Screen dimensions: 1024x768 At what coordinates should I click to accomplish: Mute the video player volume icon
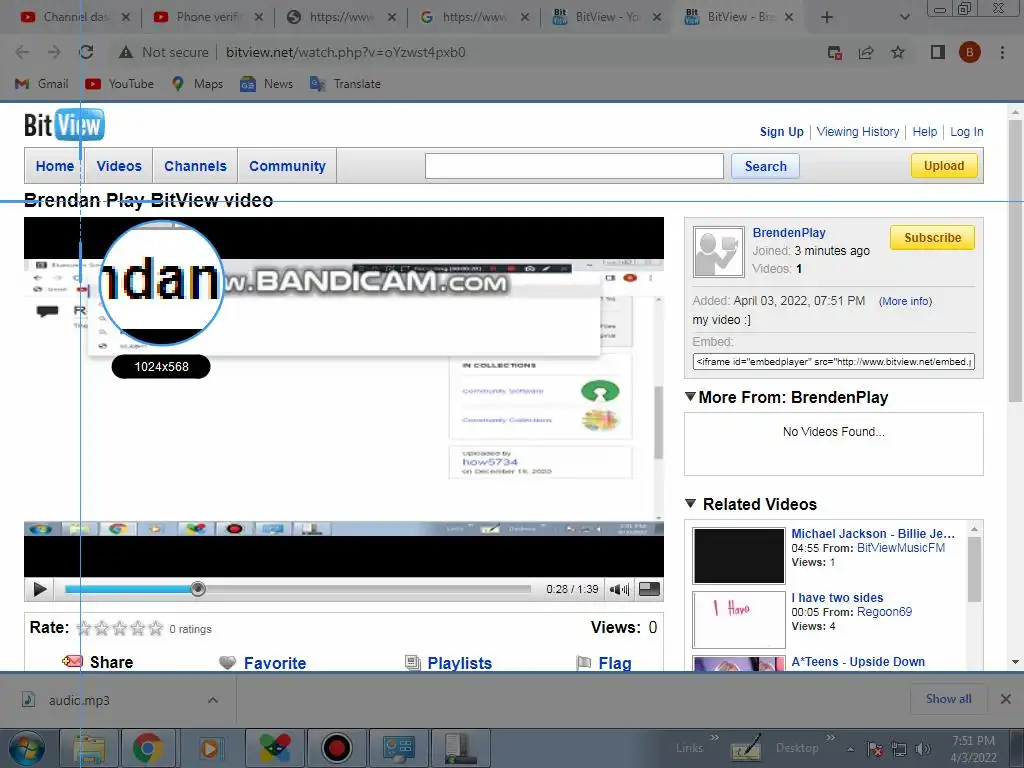point(619,590)
